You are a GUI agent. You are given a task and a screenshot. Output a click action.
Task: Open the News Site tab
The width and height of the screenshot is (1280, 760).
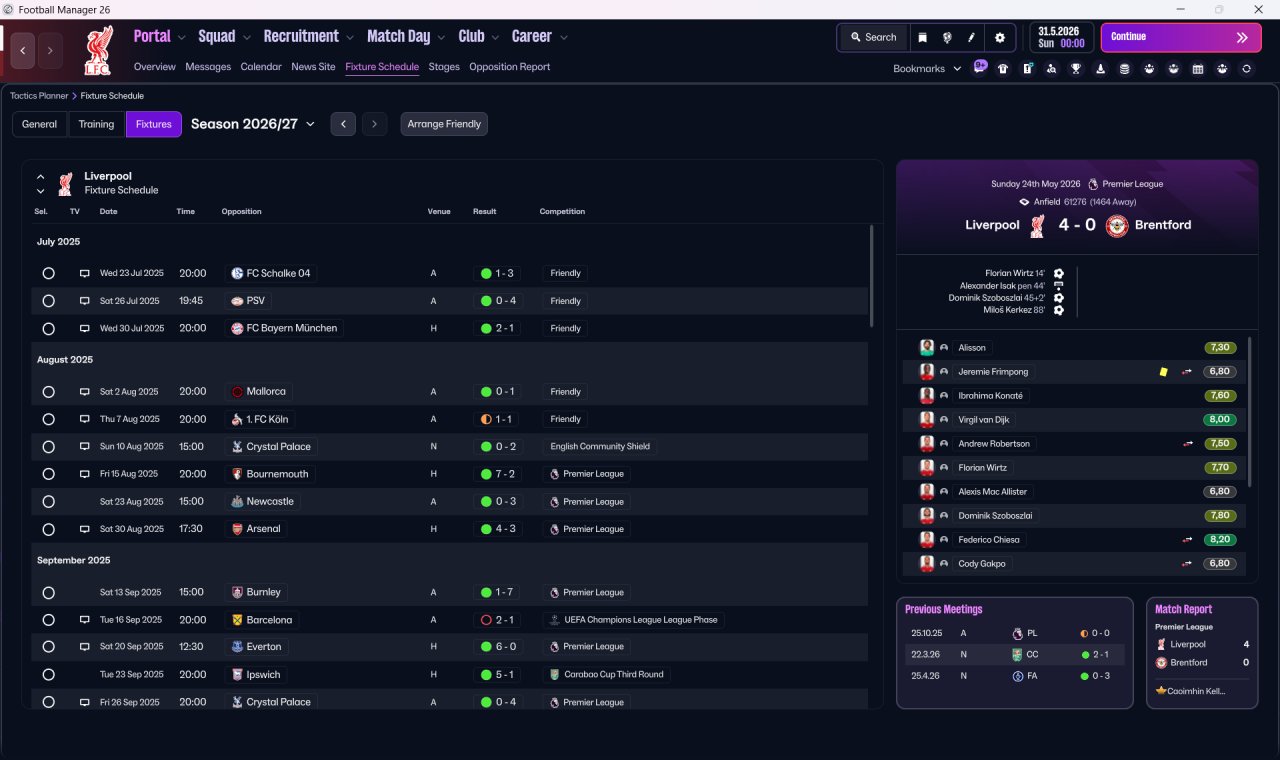tap(313, 67)
